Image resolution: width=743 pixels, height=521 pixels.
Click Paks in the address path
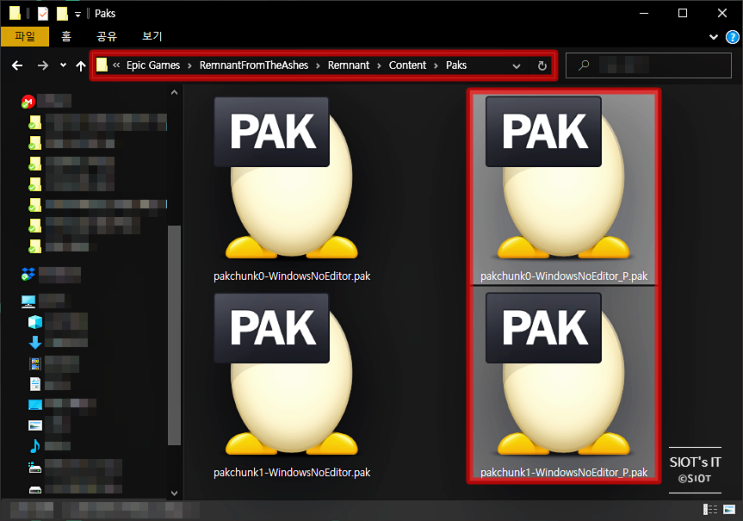click(x=456, y=65)
